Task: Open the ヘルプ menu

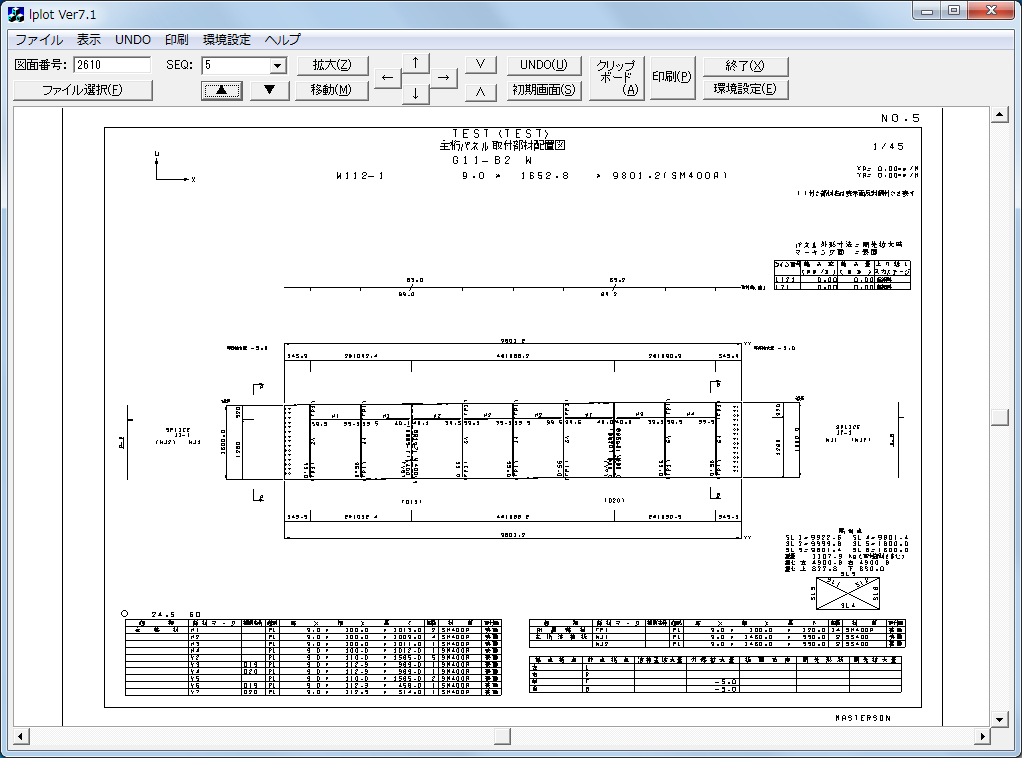Action: click(x=282, y=40)
